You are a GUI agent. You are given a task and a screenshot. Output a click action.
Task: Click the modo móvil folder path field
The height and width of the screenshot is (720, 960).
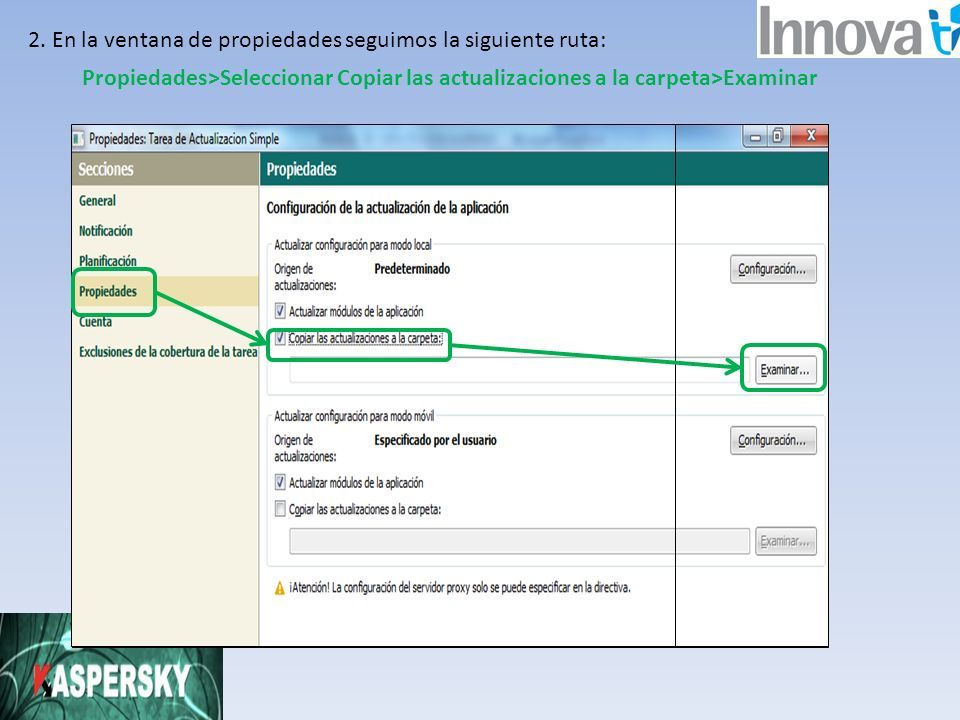point(519,541)
